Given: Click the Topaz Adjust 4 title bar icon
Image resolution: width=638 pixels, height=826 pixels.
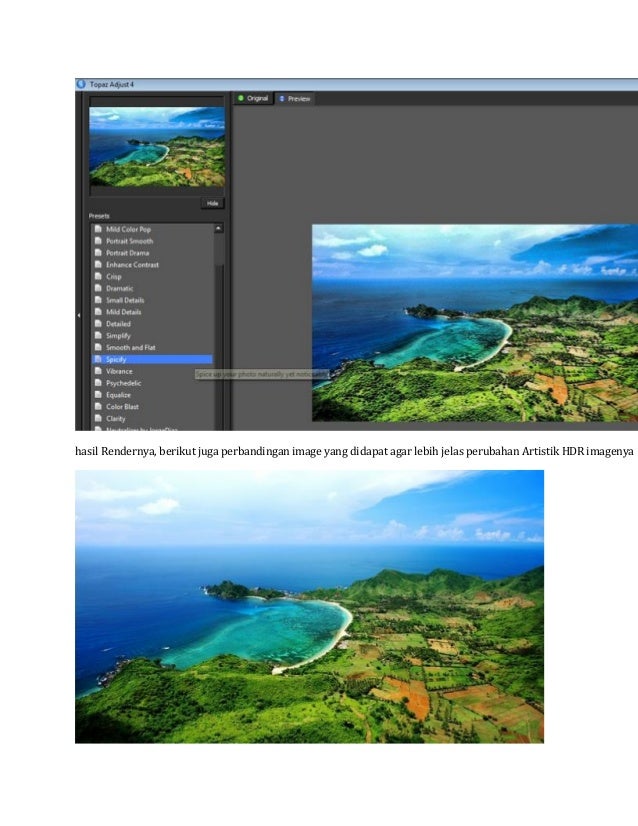Looking at the screenshot, I should tap(81, 84).
